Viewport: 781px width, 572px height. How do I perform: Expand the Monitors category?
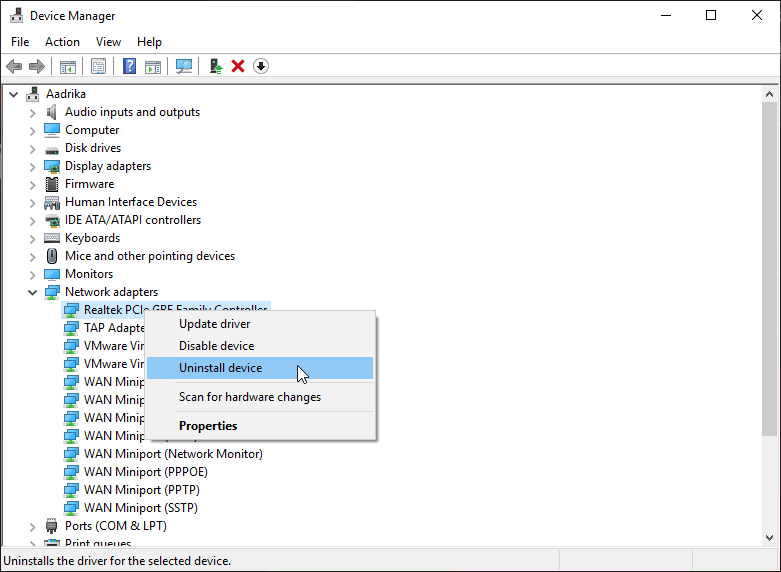33,275
